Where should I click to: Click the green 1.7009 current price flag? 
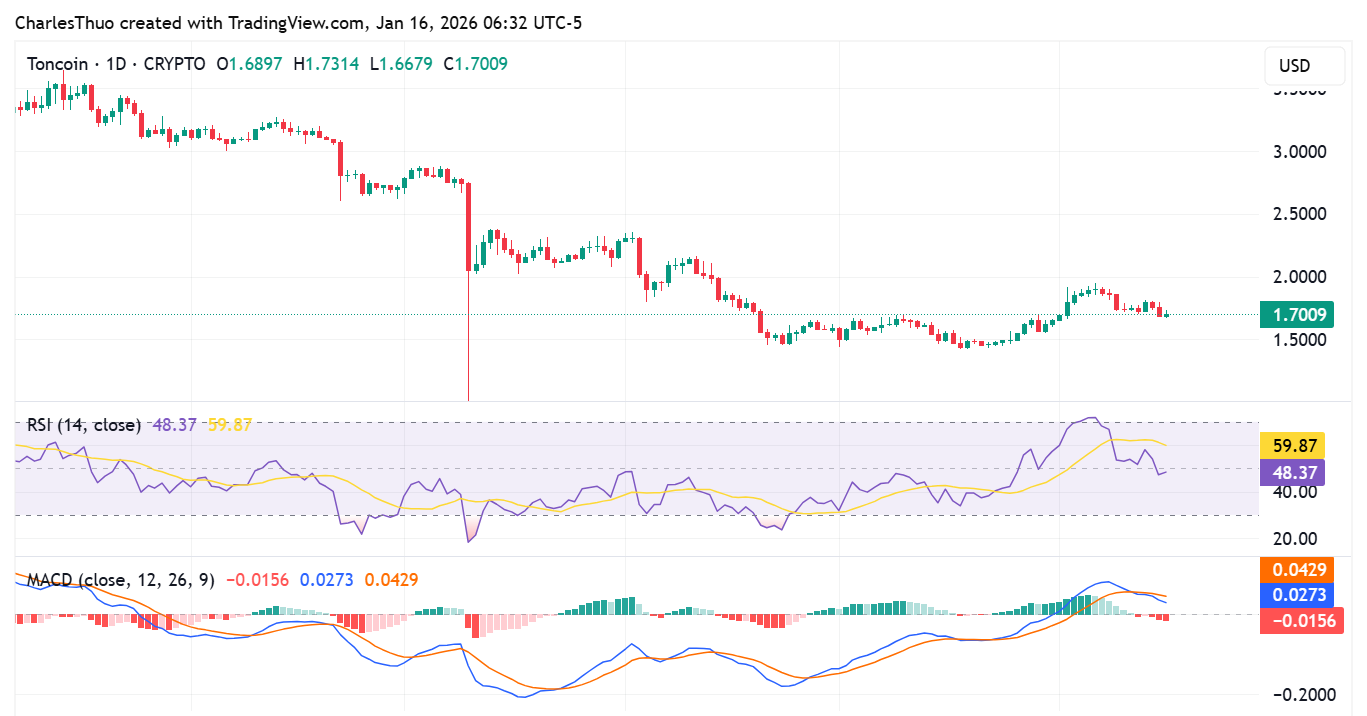tap(1298, 314)
